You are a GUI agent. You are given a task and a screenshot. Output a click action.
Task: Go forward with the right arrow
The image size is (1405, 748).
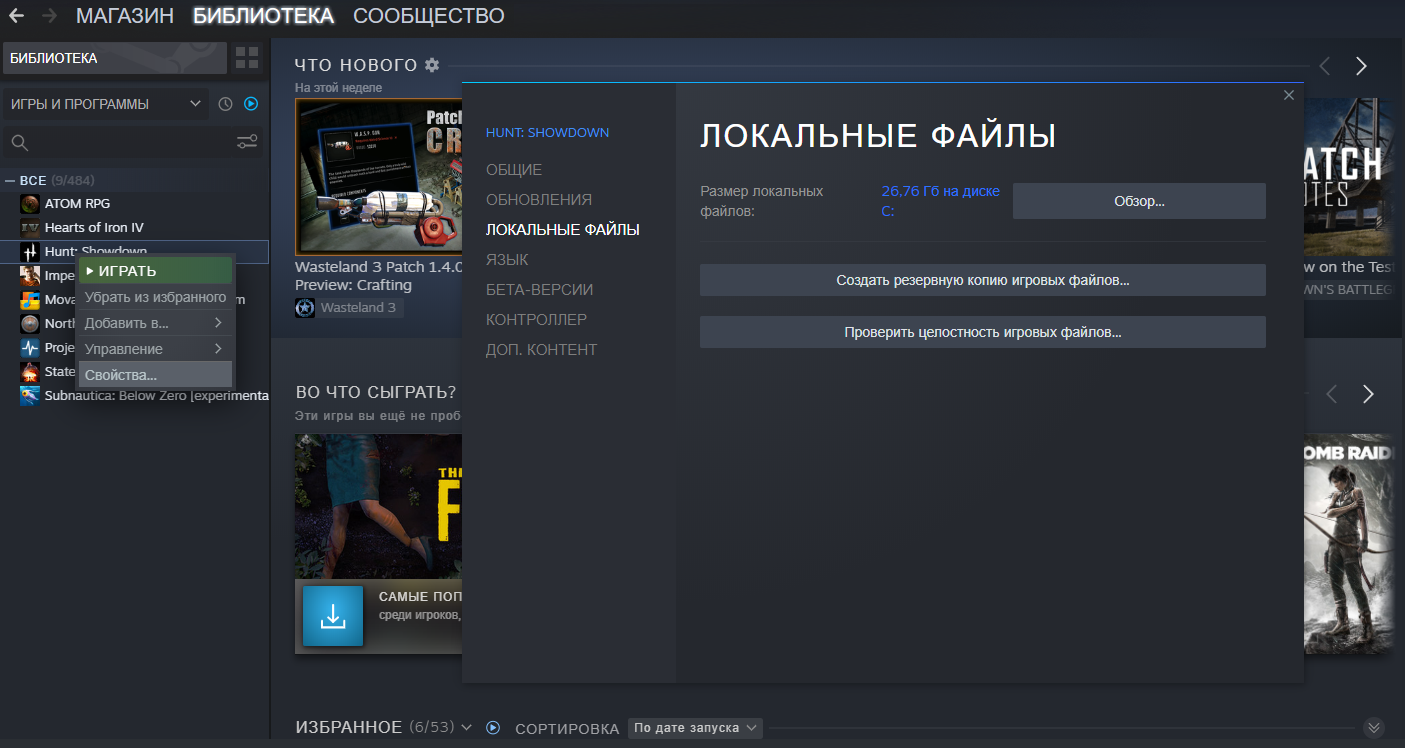[x=49, y=16]
